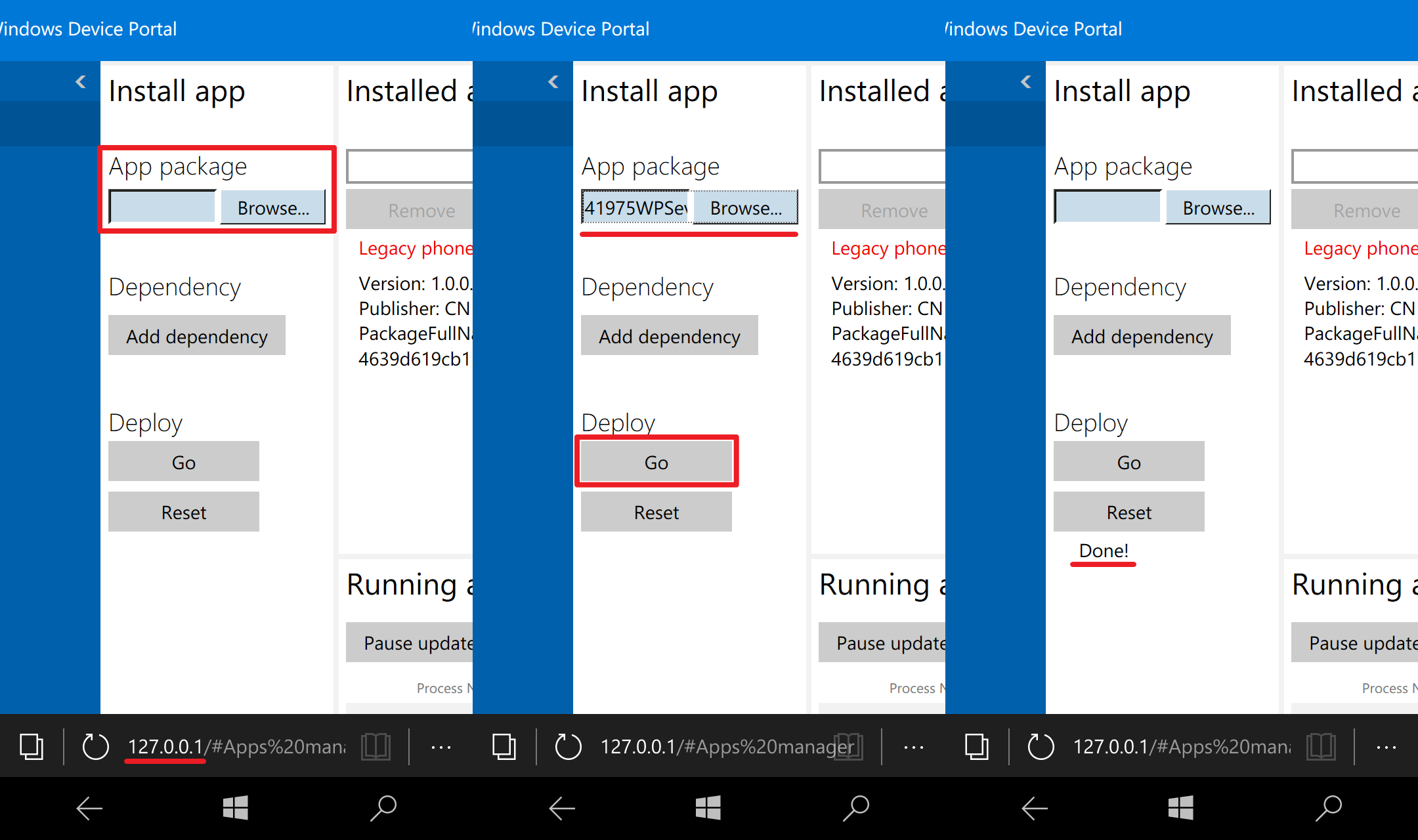Click Add dependency in the left screenshot
Image resolution: width=1418 pixels, height=840 pixels.
pyautogui.click(x=197, y=335)
